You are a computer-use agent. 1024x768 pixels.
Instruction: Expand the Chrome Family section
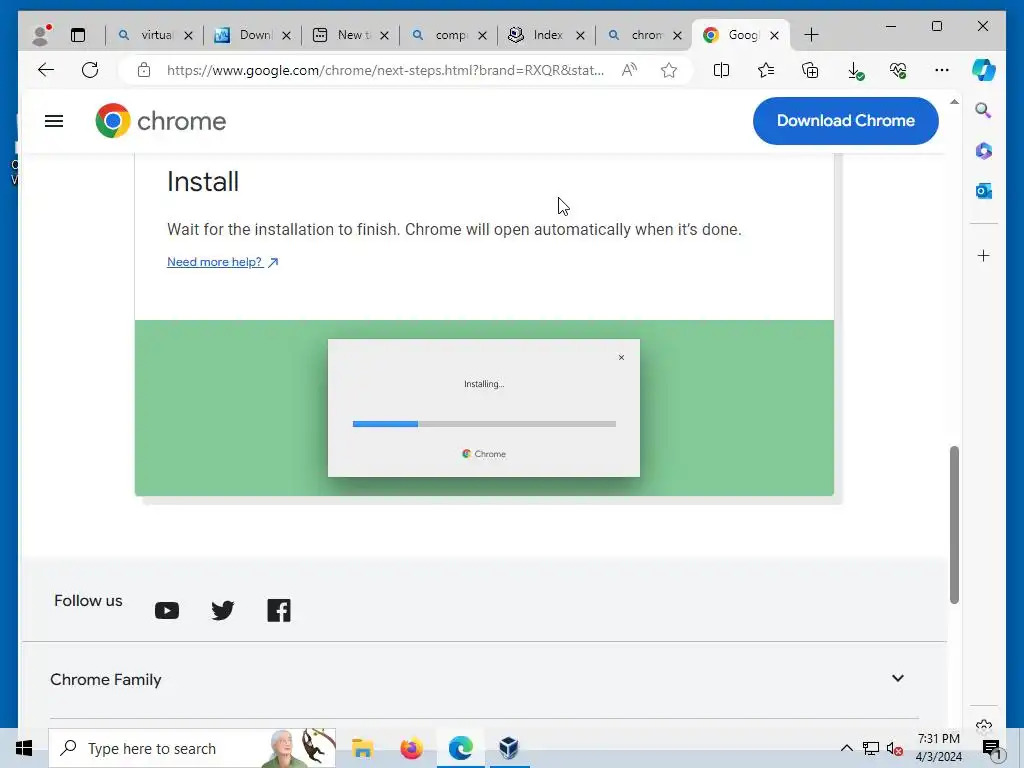click(484, 679)
